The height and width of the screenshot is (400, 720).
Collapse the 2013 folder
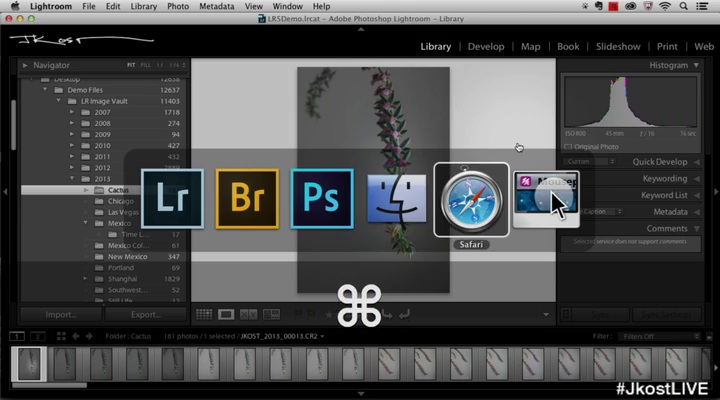72,179
